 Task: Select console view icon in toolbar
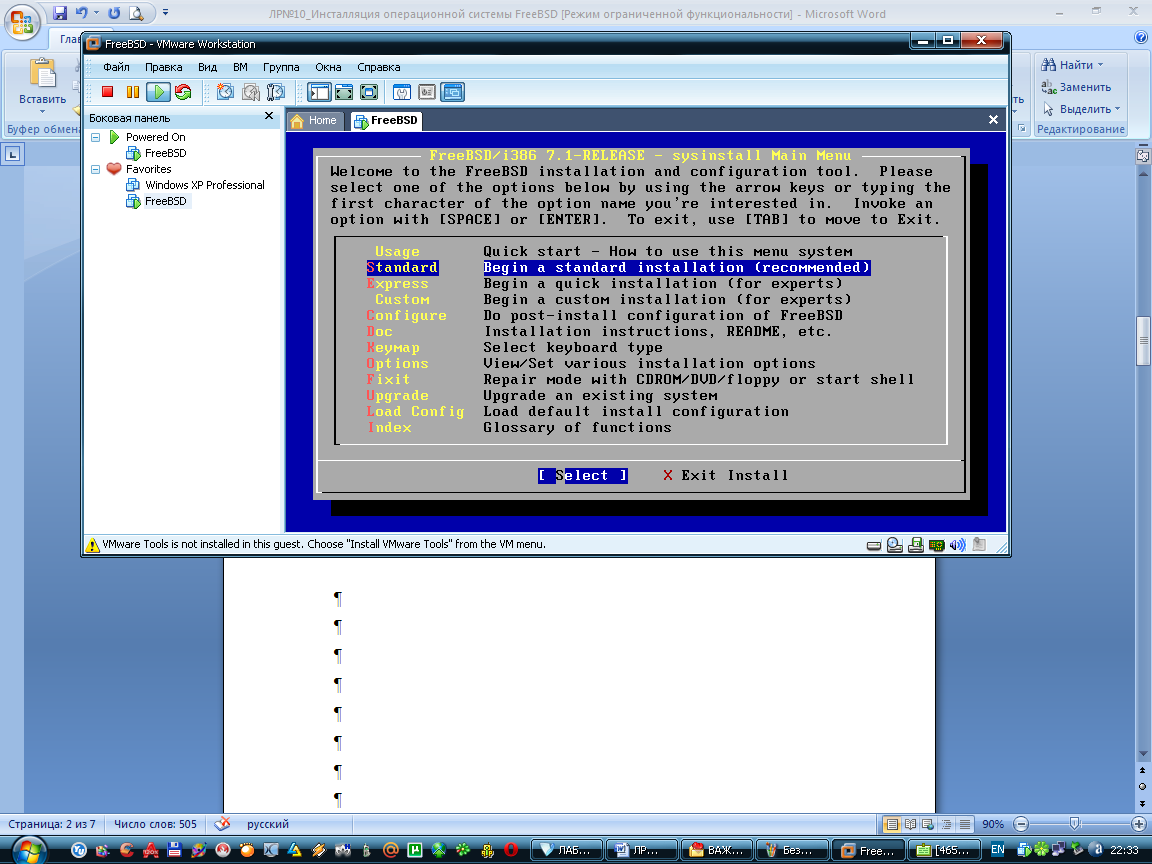coord(453,92)
